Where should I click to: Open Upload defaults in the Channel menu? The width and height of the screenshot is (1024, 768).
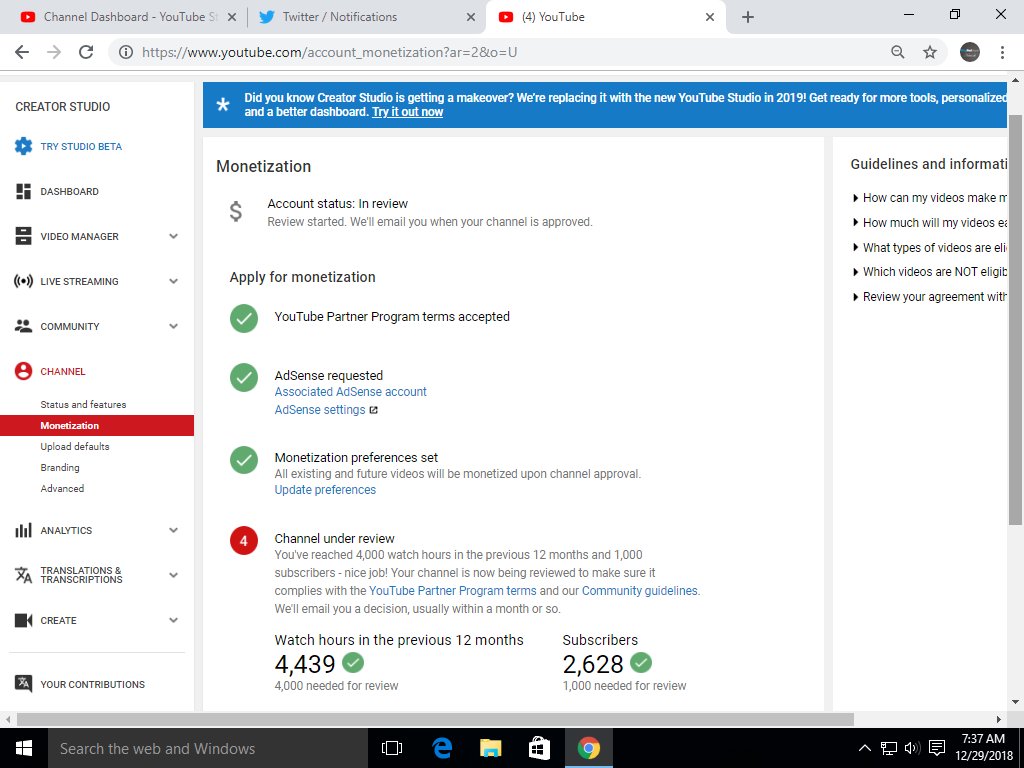coord(75,447)
